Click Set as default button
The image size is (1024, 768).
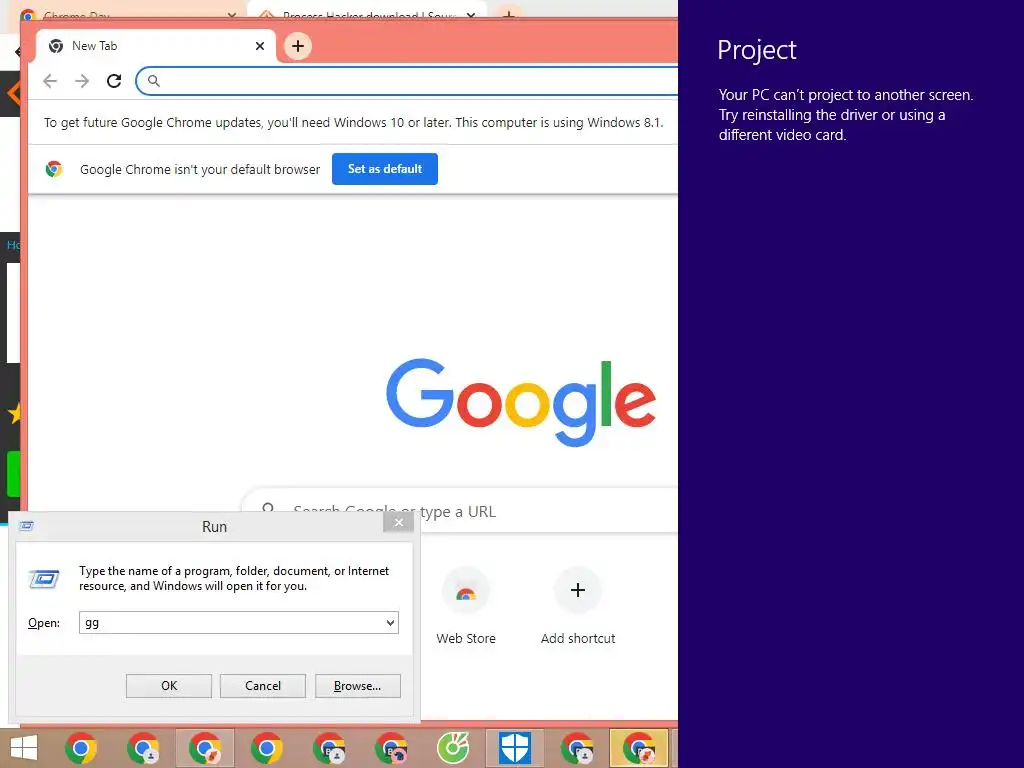click(x=385, y=169)
